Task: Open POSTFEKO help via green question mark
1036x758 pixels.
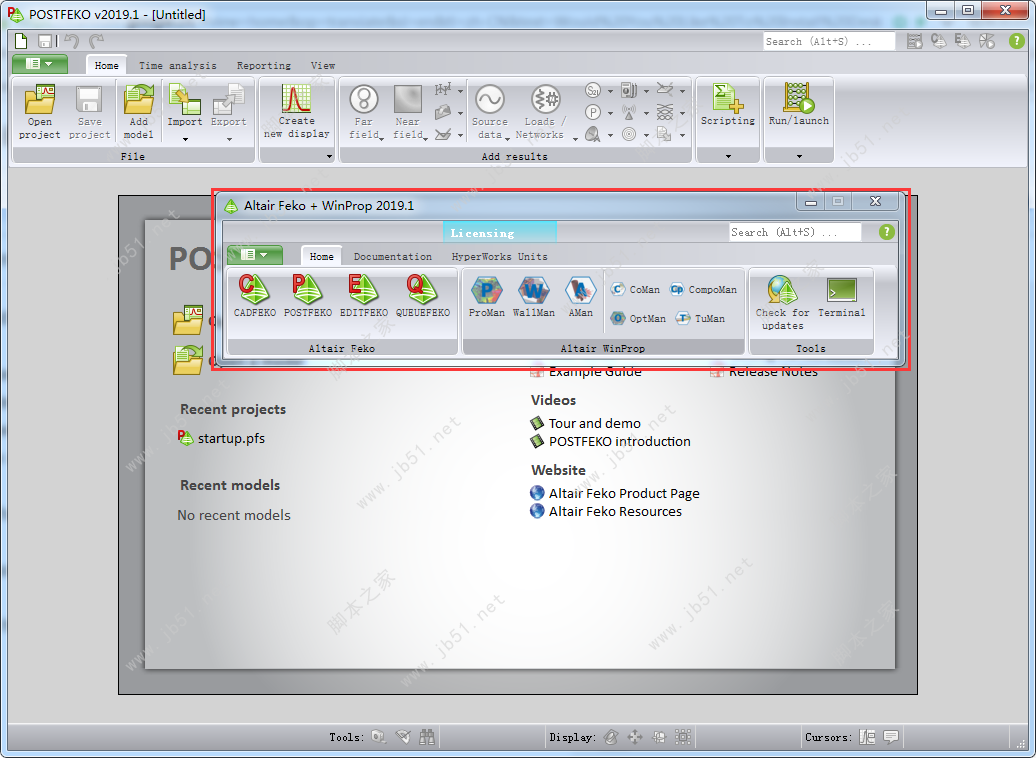Action: [x=1017, y=41]
